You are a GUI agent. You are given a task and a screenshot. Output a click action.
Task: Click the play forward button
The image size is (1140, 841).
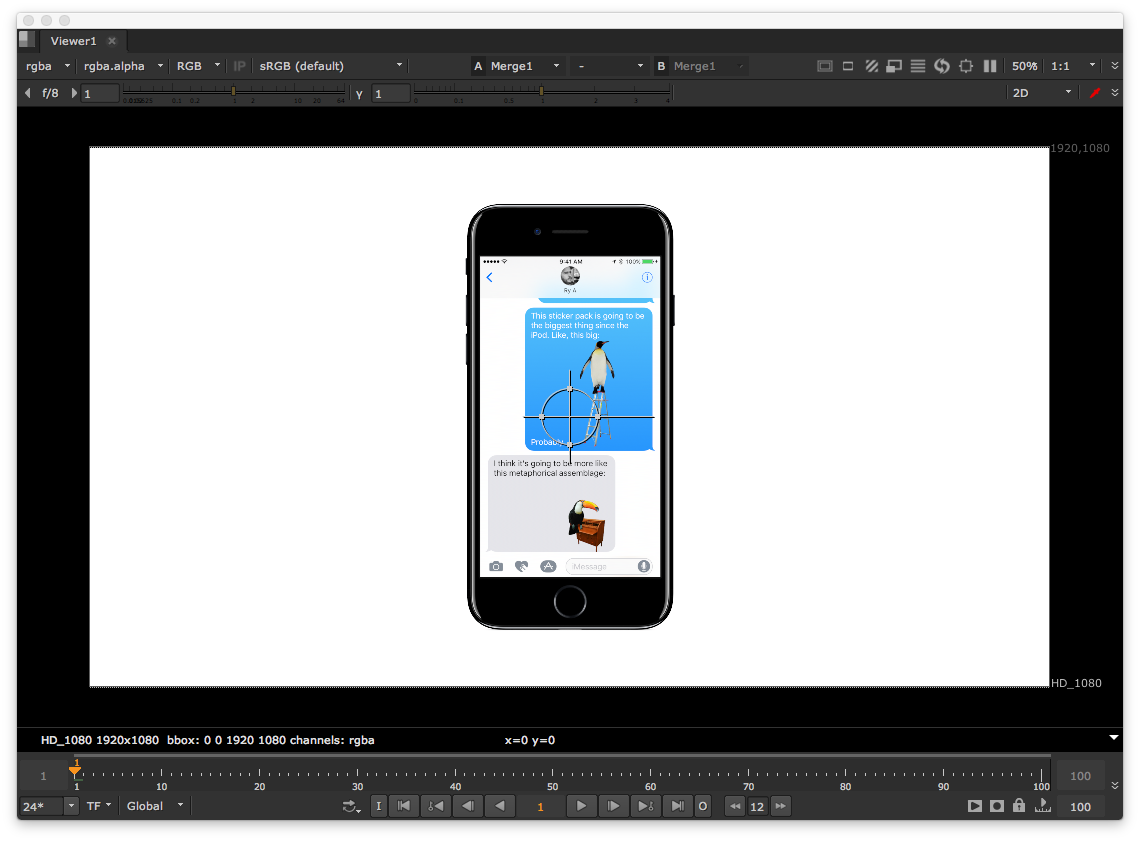pos(581,805)
